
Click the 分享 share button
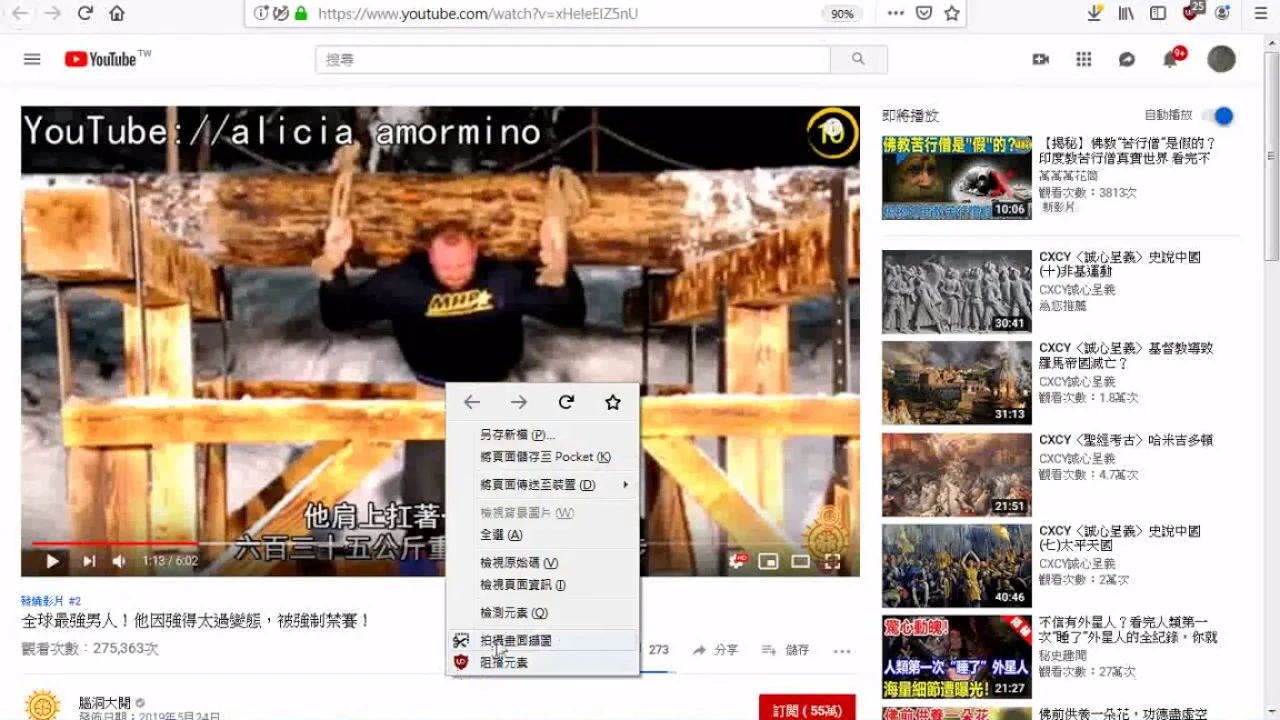click(716, 650)
